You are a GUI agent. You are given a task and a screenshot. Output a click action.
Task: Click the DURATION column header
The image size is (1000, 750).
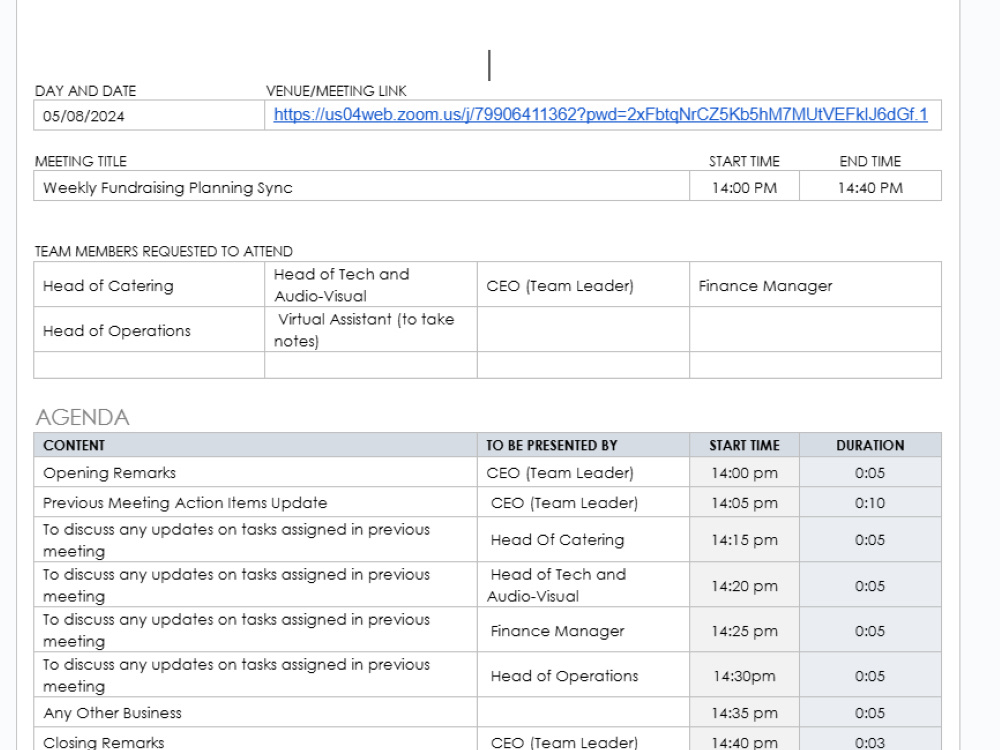(870, 445)
